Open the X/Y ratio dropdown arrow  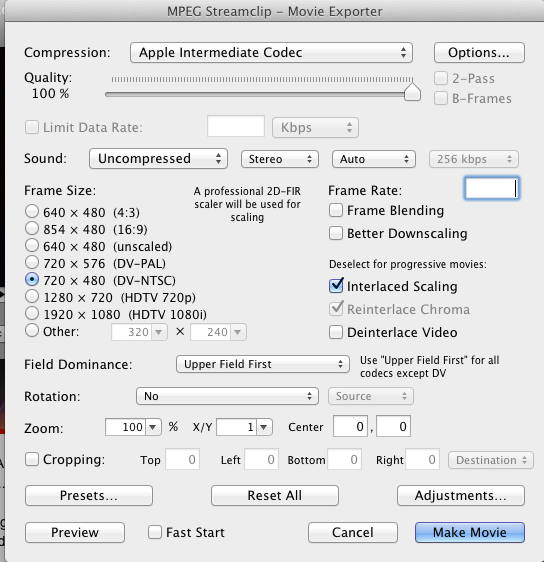[x=264, y=427]
